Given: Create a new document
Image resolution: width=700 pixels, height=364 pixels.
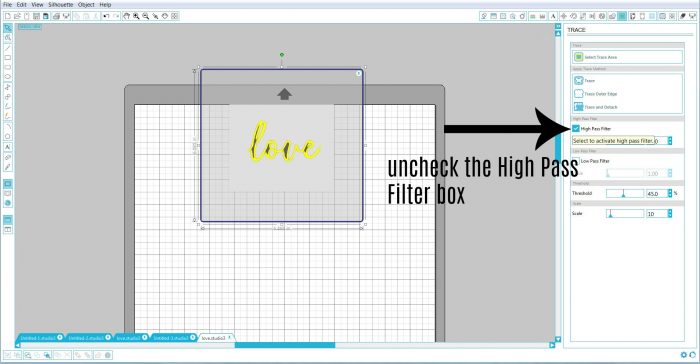Looking at the screenshot, I should 7,16.
